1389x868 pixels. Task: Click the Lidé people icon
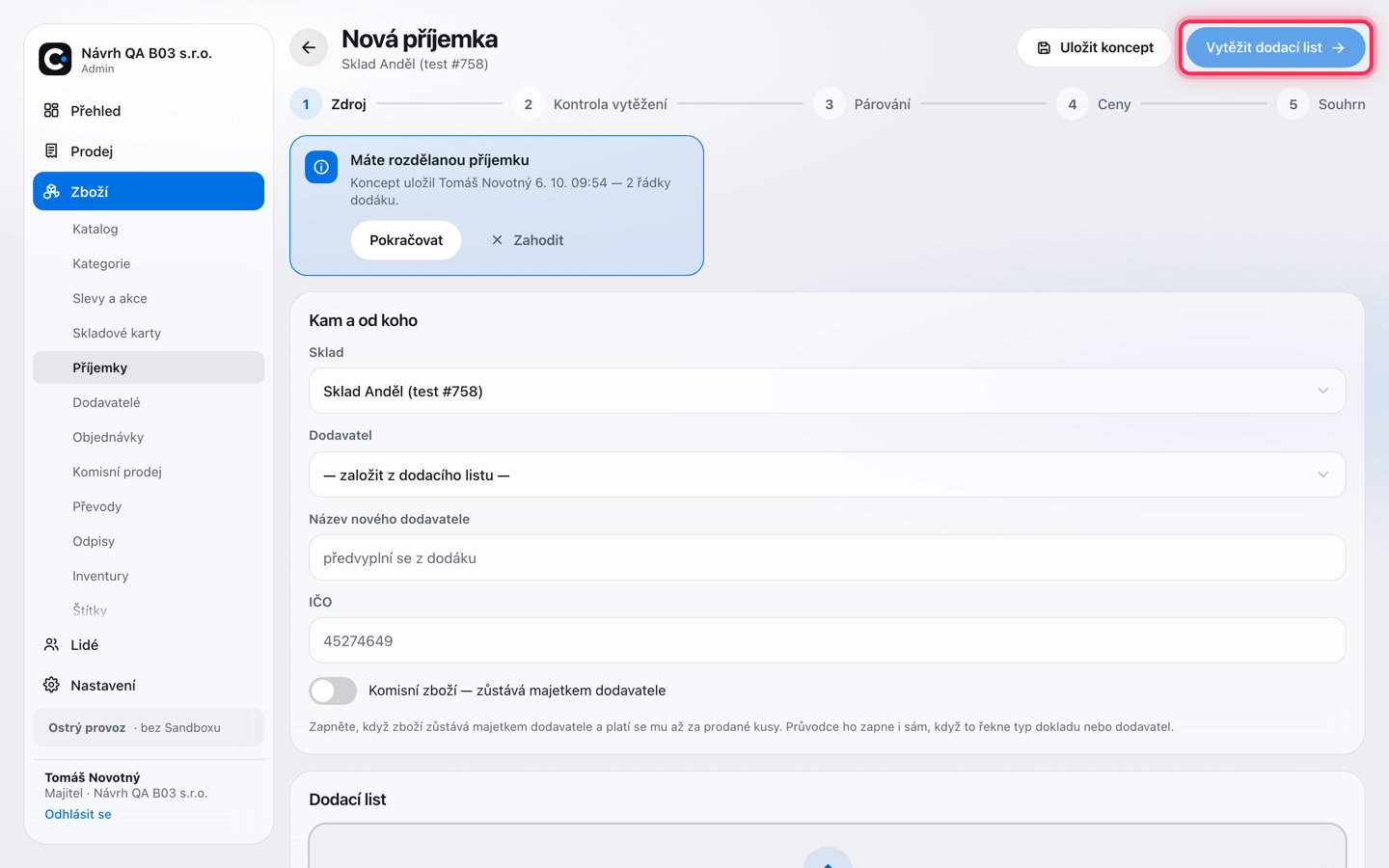tap(51, 645)
